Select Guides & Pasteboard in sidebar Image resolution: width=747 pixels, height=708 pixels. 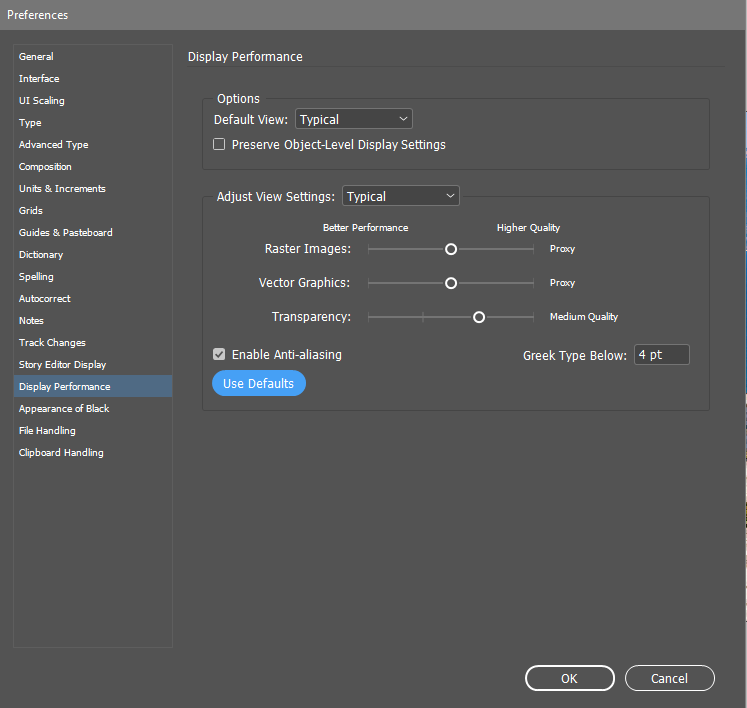pyautogui.click(x=66, y=233)
